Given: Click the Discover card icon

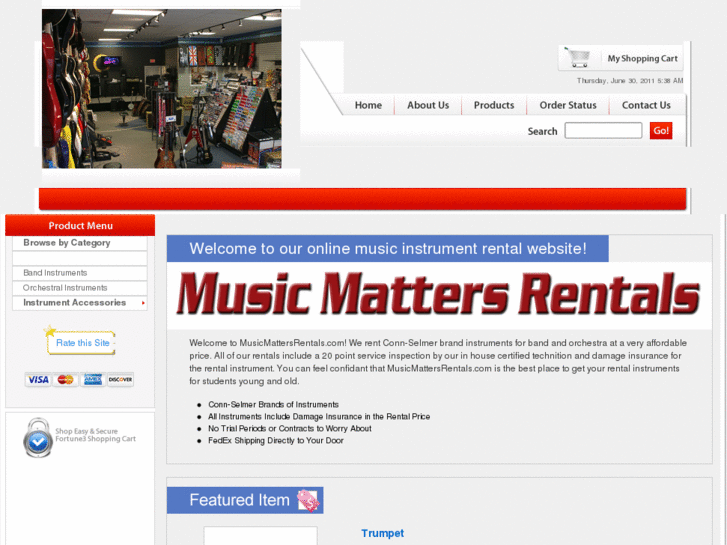Looking at the screenshot, I should (x=120, y=380).
